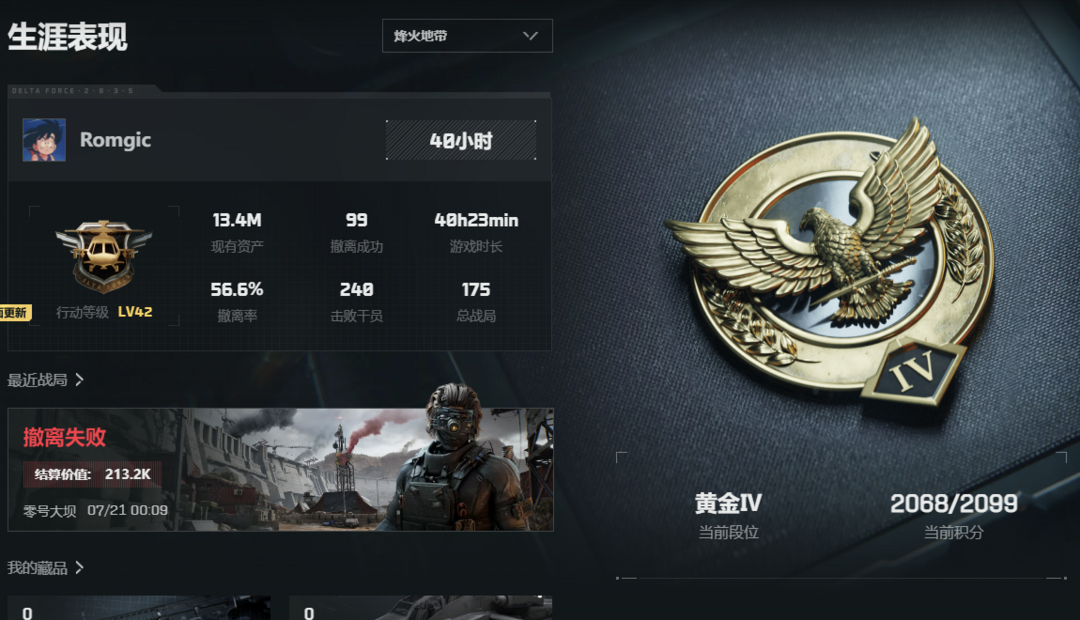
Task: Open the 撤离失败 match record card
Action: (x=280, y=470)
